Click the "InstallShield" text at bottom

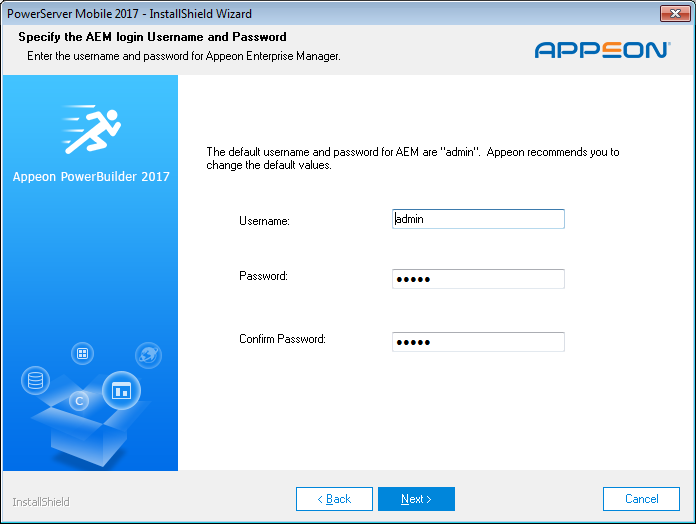41,502
